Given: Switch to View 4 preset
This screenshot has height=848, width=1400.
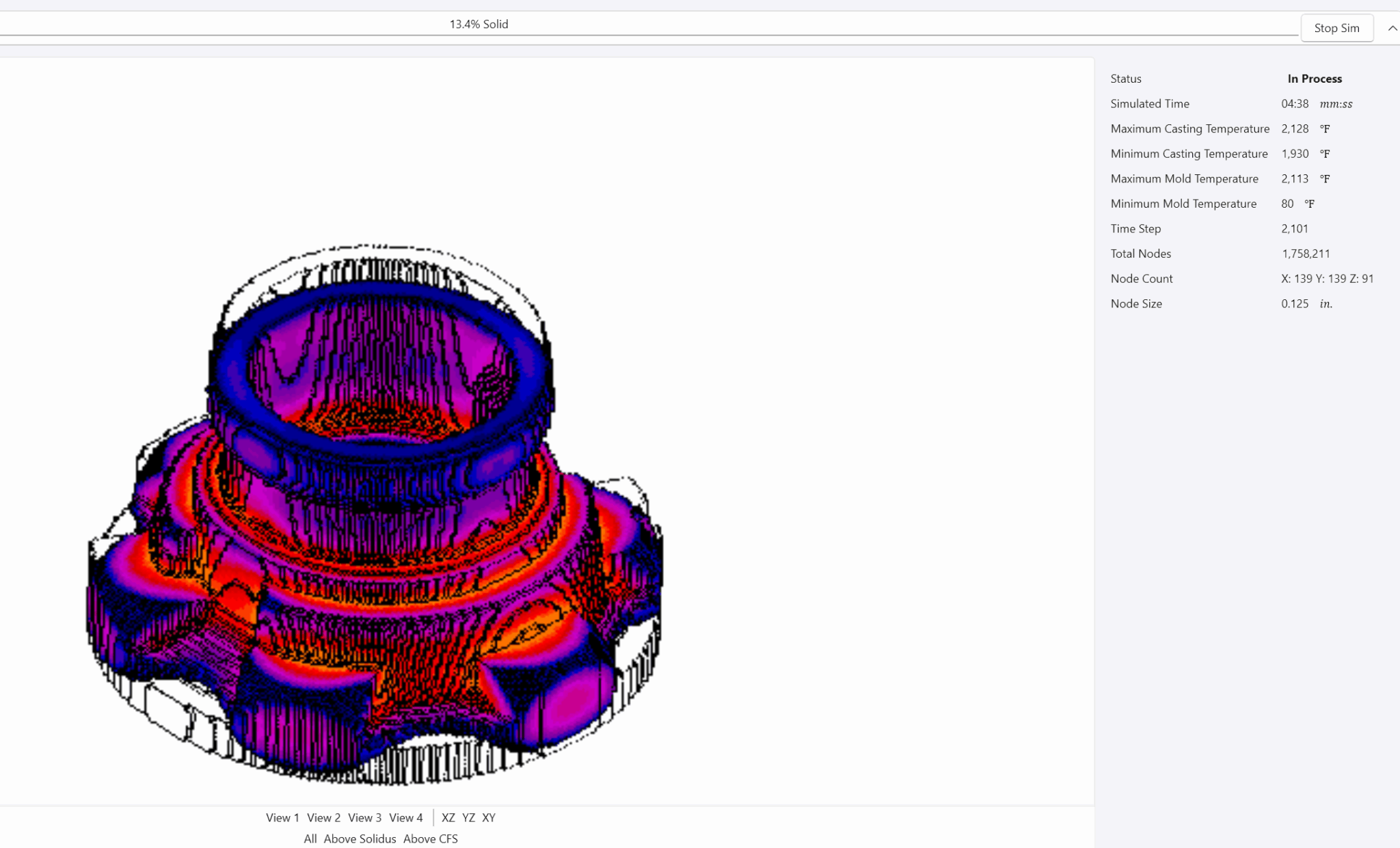Looking at the screenshot, I should coord(406,817).
